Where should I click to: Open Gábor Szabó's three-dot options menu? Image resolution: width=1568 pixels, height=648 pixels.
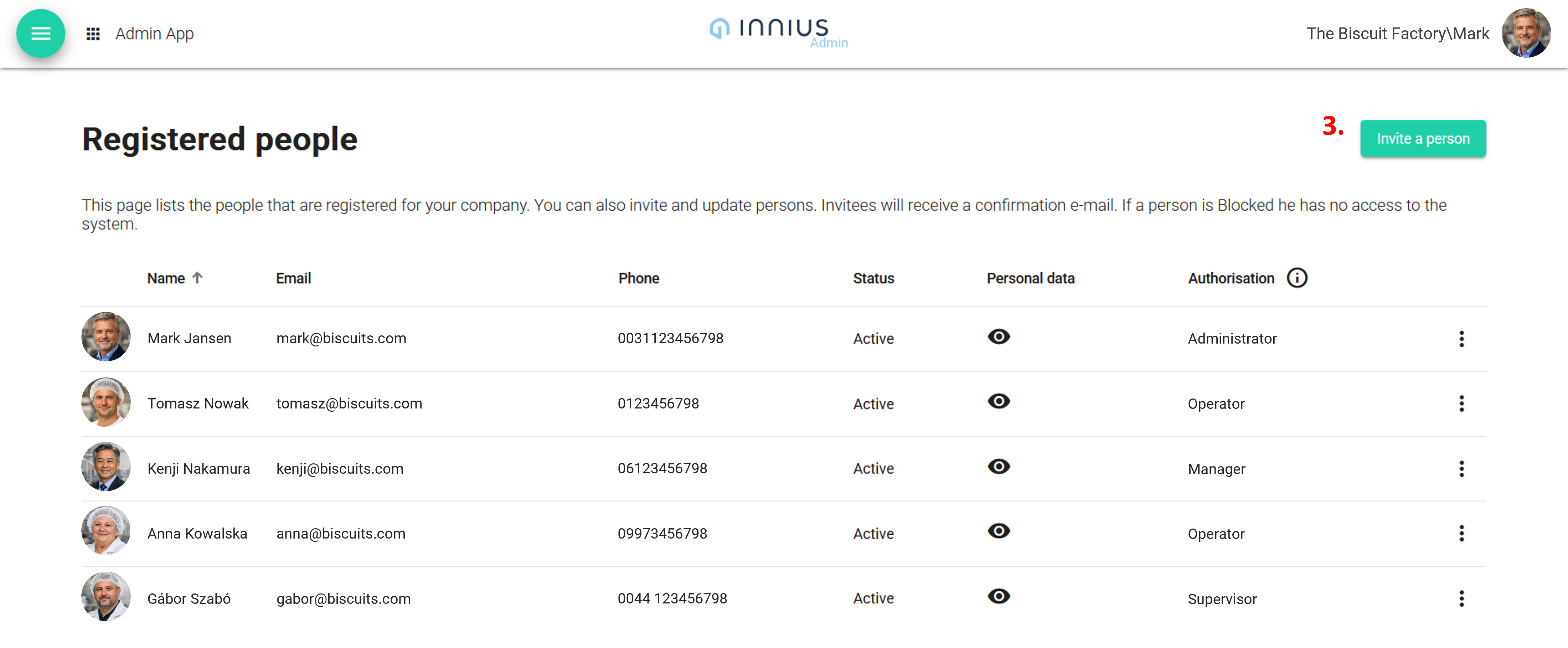click(1461, 599)
